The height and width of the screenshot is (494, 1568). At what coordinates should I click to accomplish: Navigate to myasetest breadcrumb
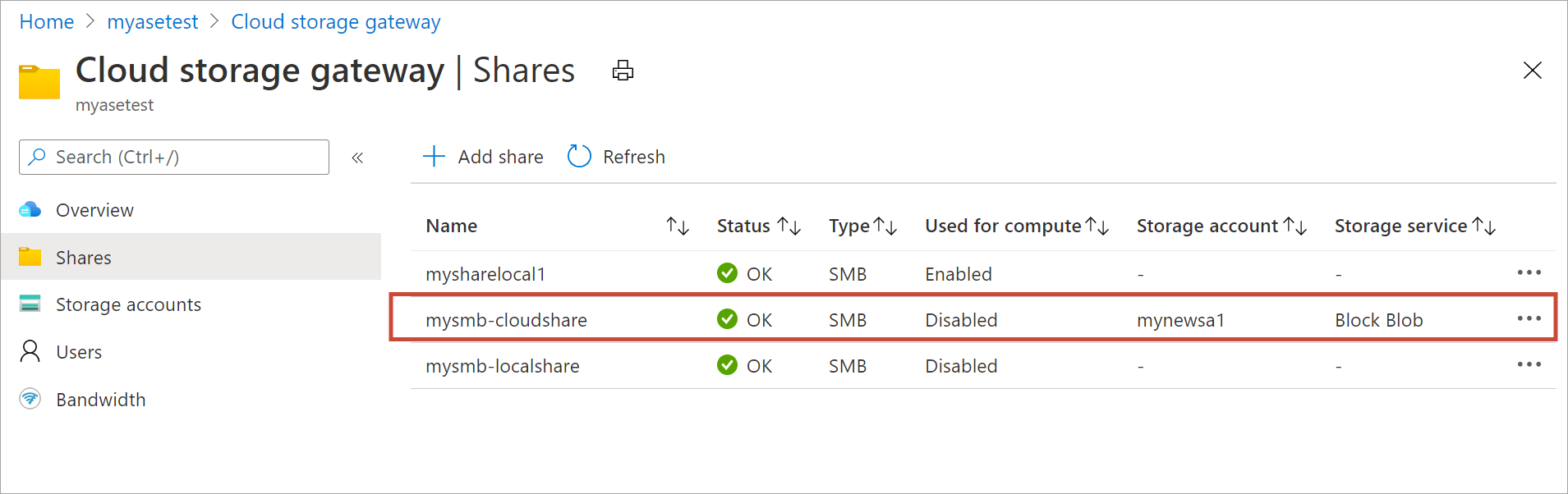coord(153,22)
